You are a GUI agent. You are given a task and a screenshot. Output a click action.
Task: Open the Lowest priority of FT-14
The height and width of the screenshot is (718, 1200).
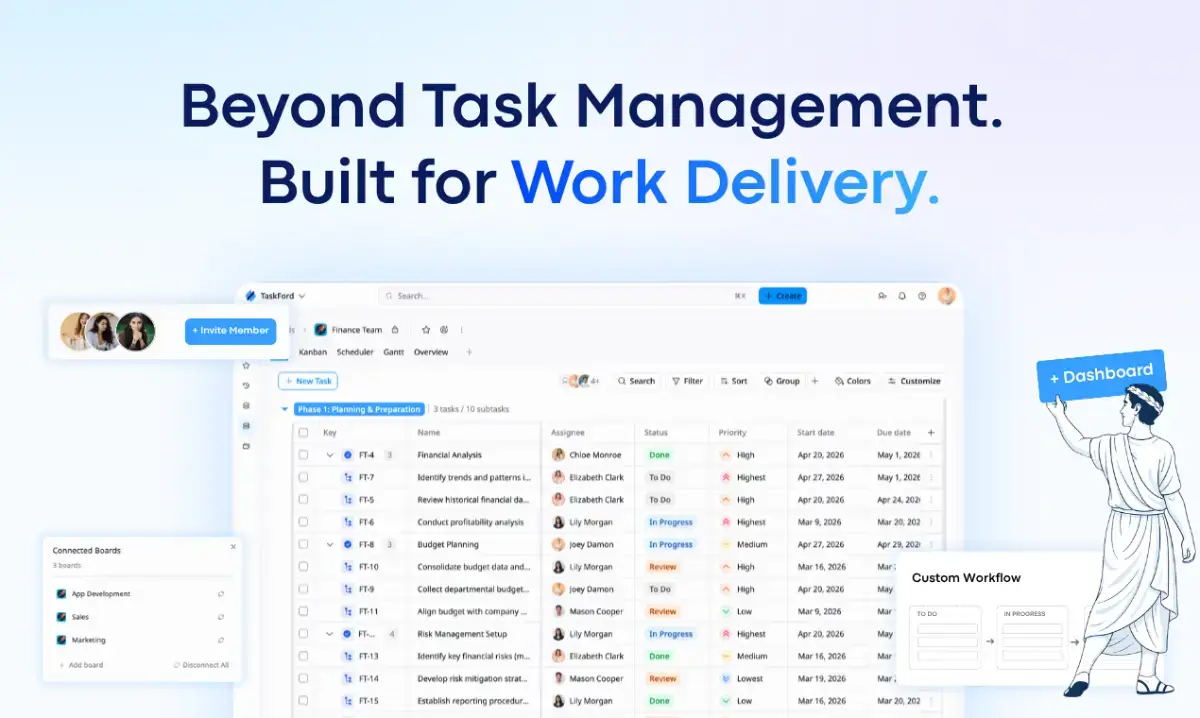(x=743, y=679)
